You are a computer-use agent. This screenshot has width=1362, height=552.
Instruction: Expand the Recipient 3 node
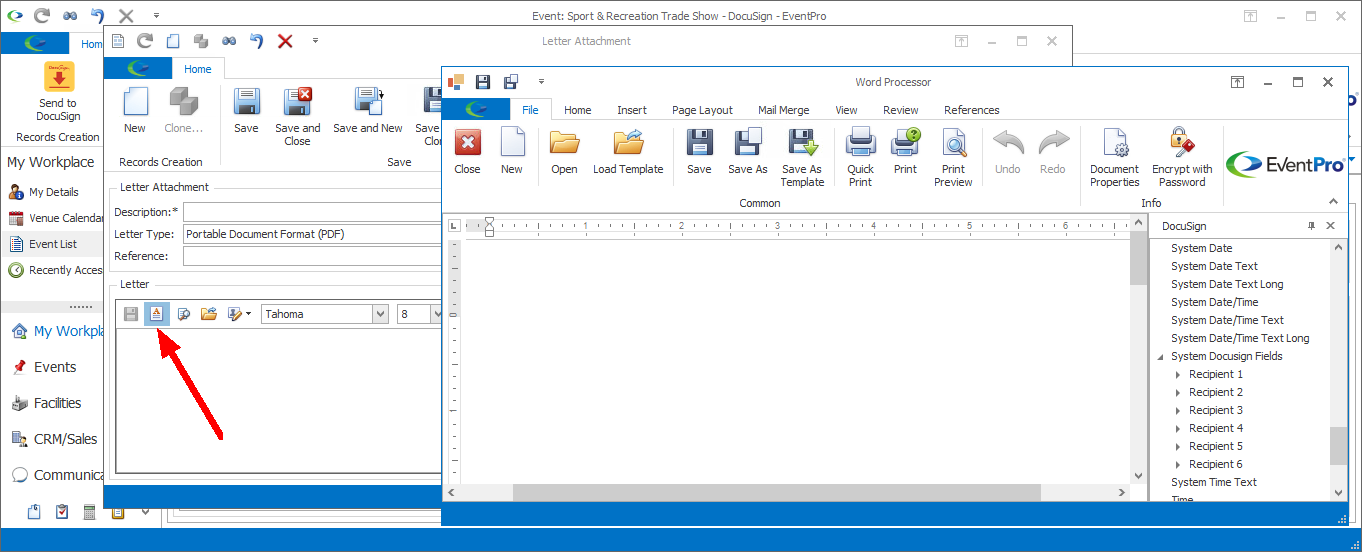tap(1178, 410)
